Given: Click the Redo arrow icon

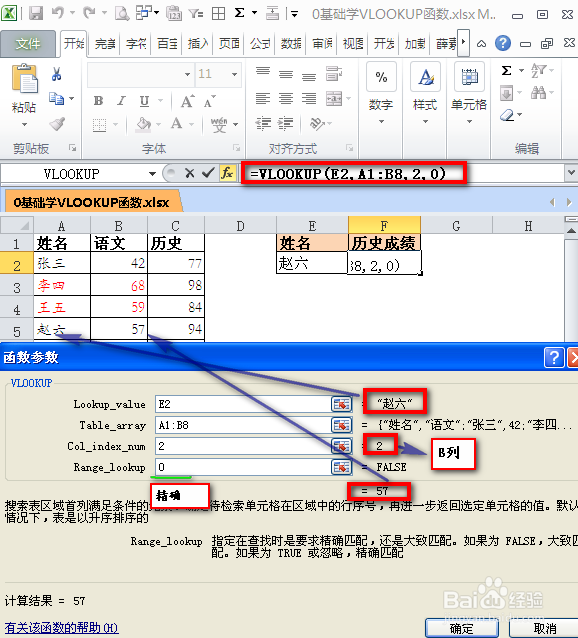Looking at the screenshot, I should (x=89, y=13).
